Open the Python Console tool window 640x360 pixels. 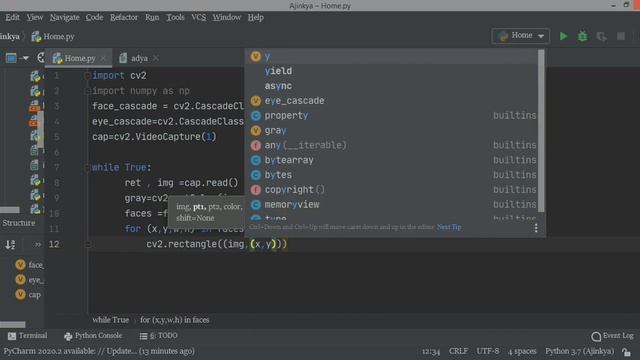click(93, 336)
